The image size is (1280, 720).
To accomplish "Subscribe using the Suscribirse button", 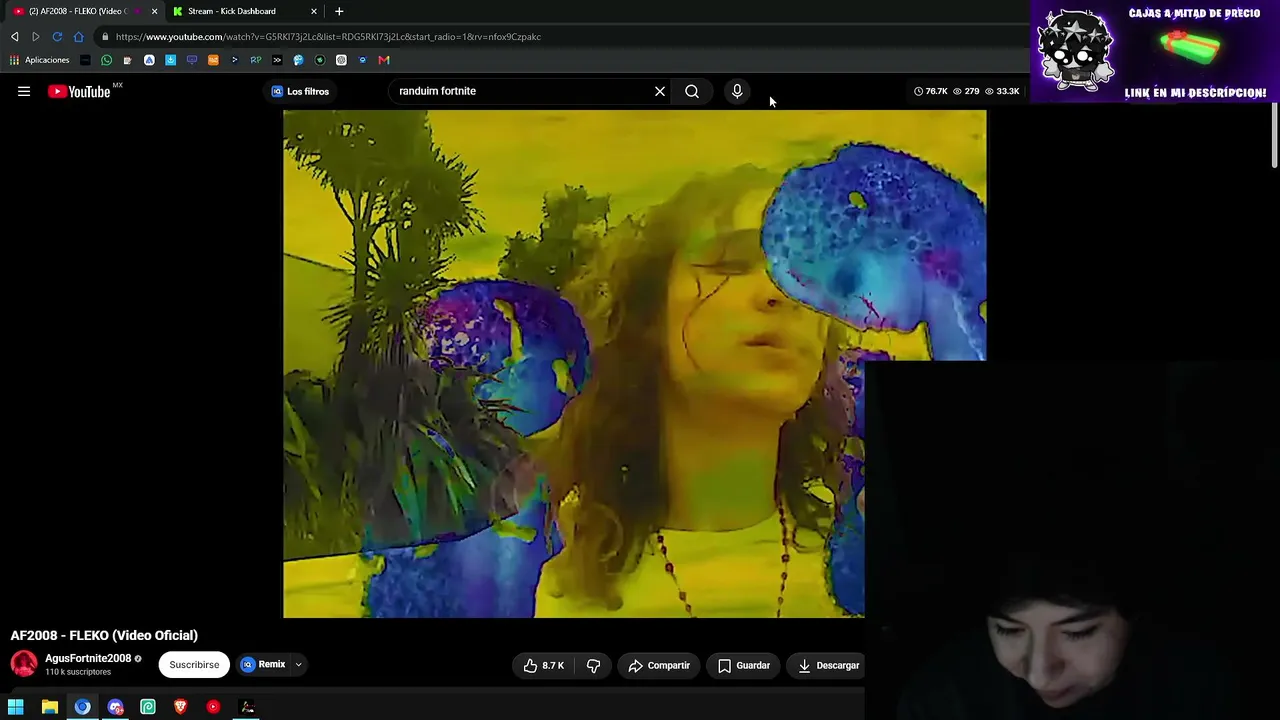I will tap(194, 665).
